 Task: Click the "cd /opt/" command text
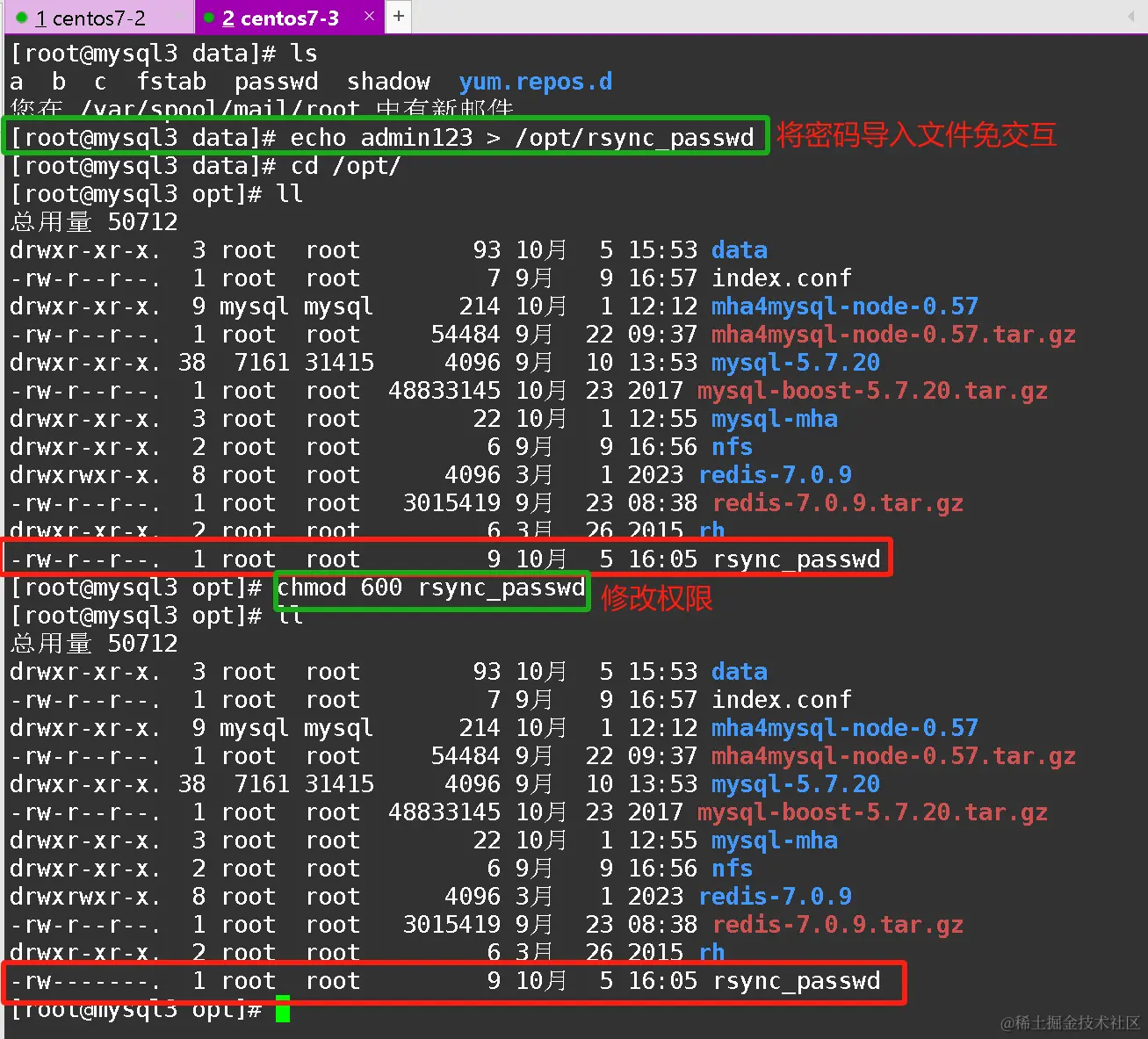click(345, 166)
